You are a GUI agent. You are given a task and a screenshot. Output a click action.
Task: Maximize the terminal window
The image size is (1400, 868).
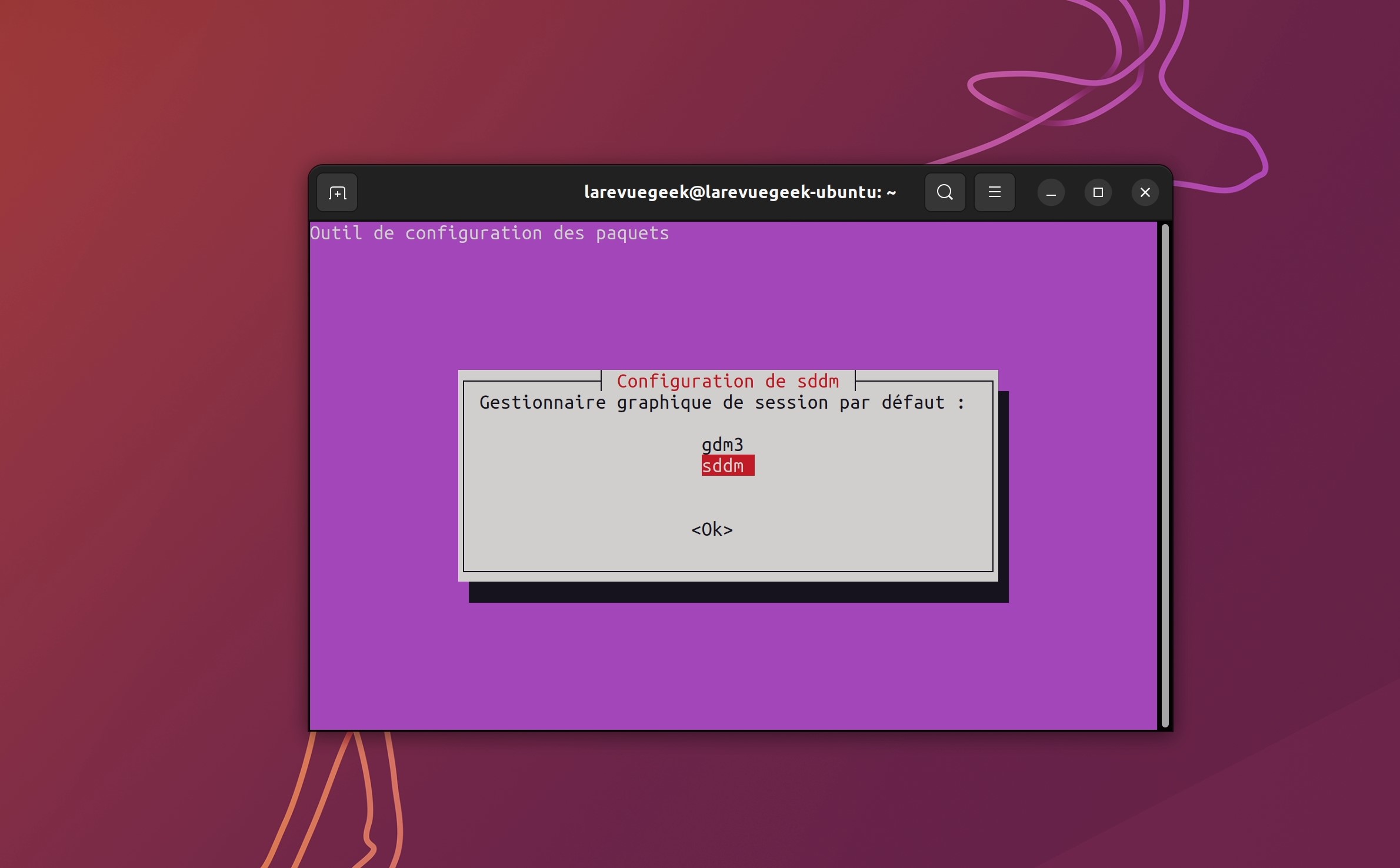1098,192
